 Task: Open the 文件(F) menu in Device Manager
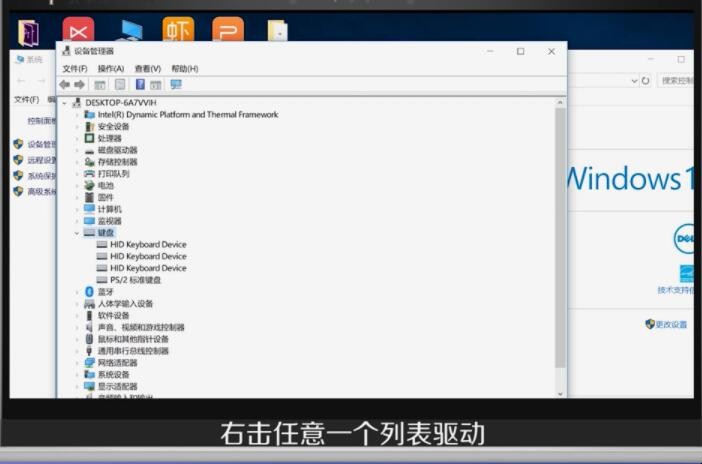[x=75, y=69]
